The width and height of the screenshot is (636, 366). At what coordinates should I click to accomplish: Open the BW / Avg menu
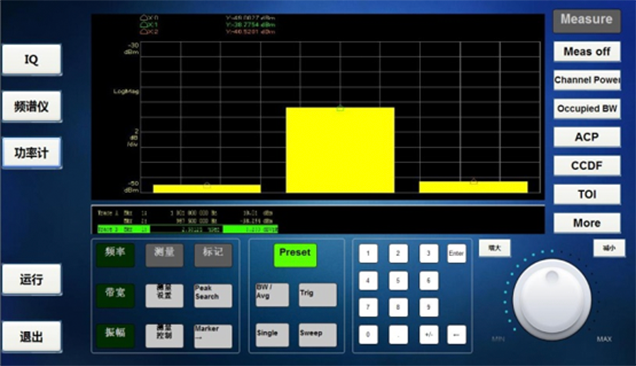[x=272, y=295]
